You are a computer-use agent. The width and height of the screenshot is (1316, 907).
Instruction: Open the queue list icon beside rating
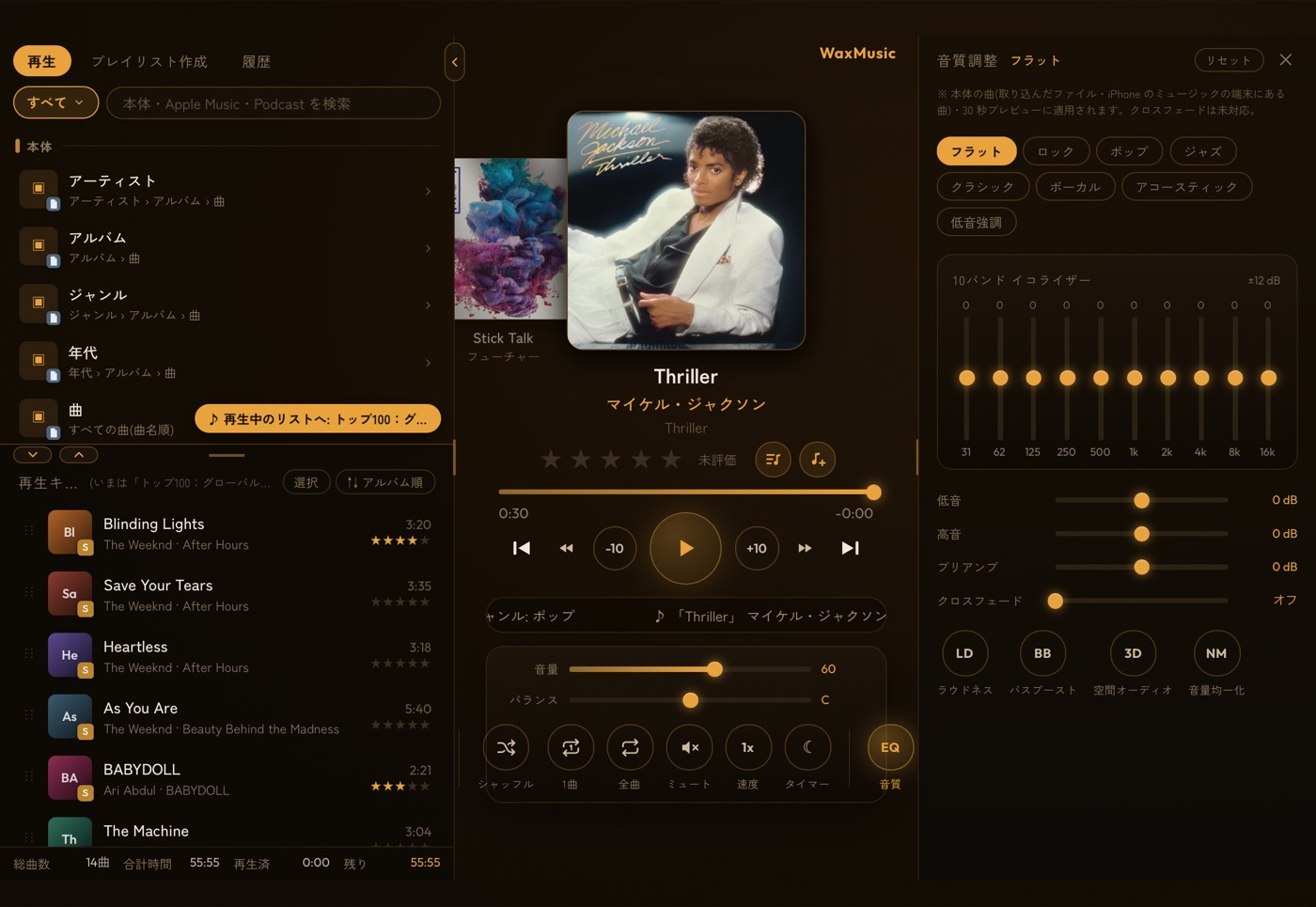click(773, 460)
